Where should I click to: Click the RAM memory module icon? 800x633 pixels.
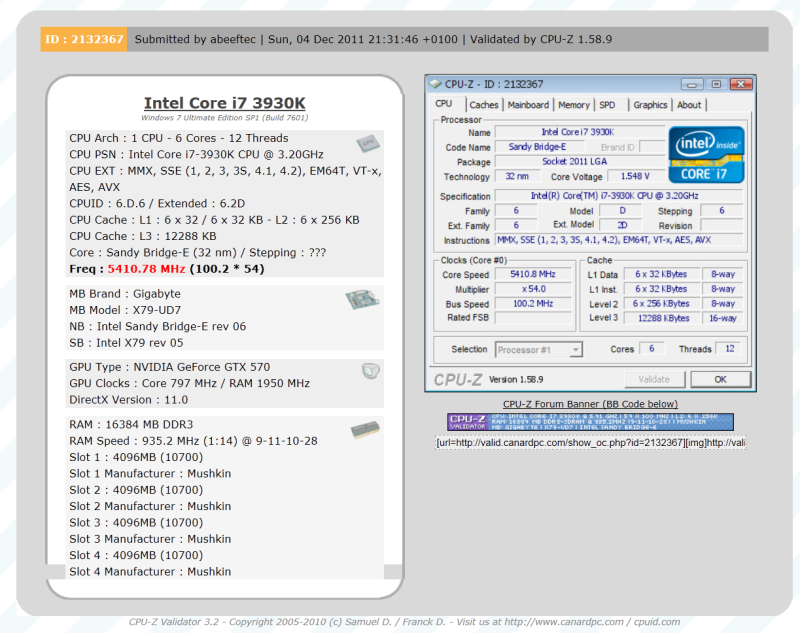(x=364, y=429)
